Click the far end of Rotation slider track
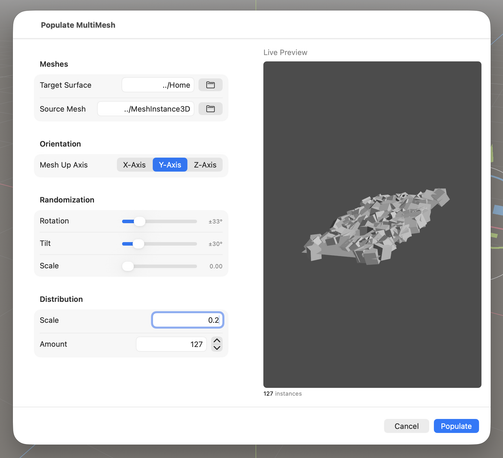 pyautogui.click(x=195, y=221)
